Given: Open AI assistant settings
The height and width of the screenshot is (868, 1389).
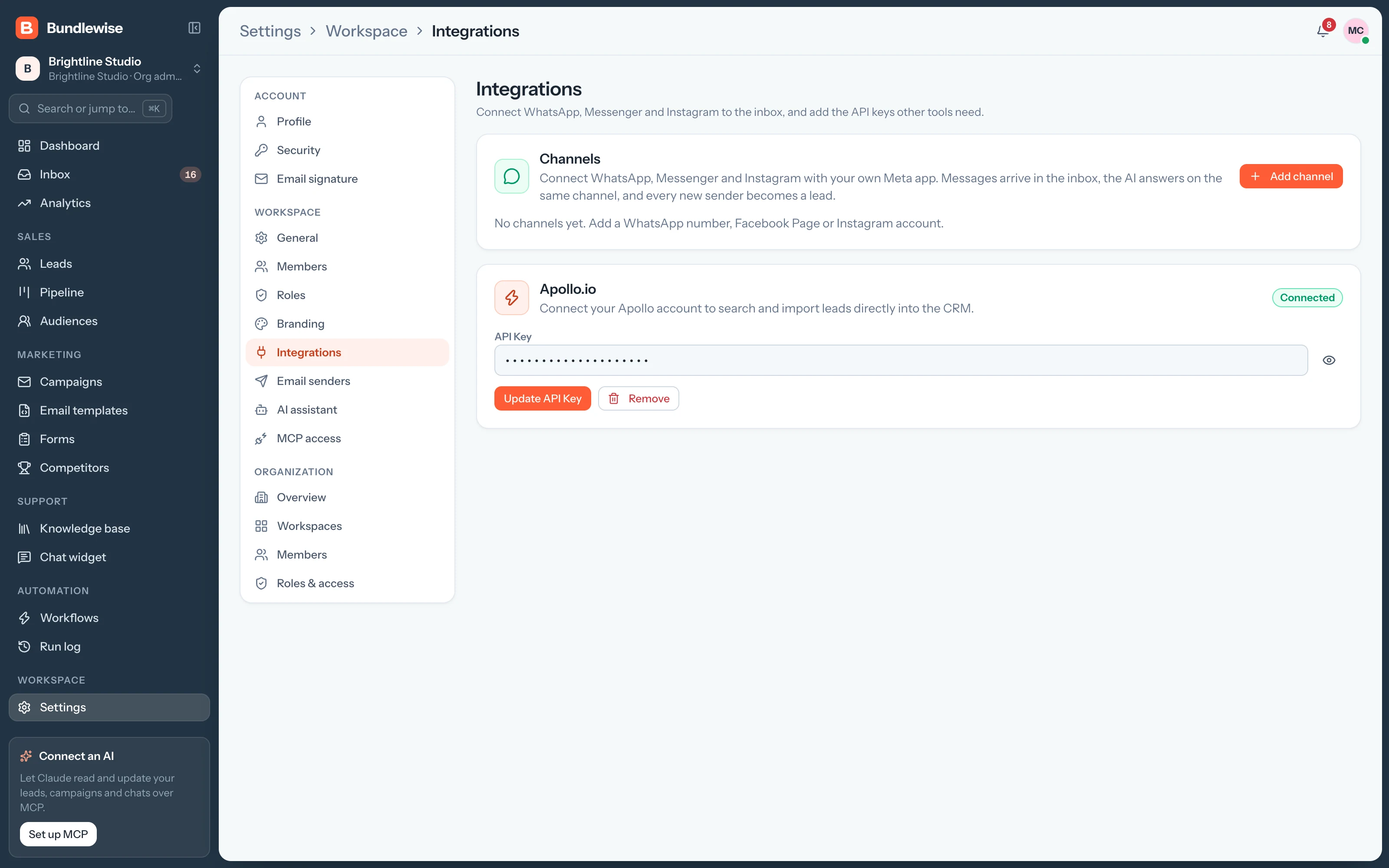Looking at the screenshot, I should [347, 410].
